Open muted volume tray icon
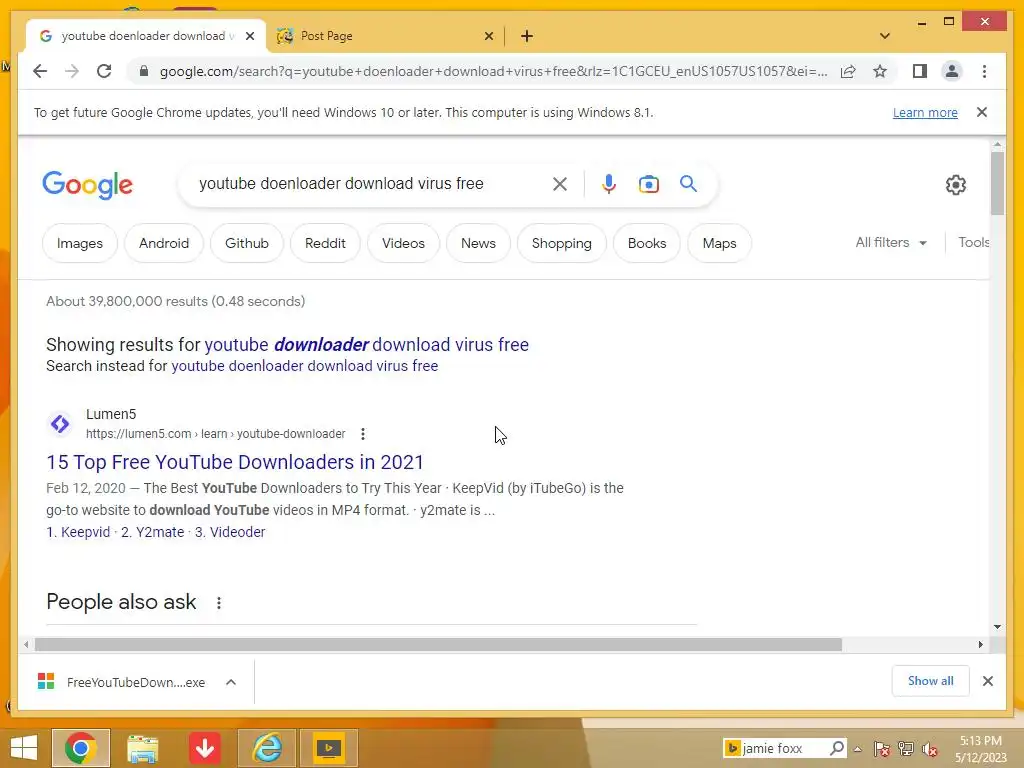 pos(931,749)
